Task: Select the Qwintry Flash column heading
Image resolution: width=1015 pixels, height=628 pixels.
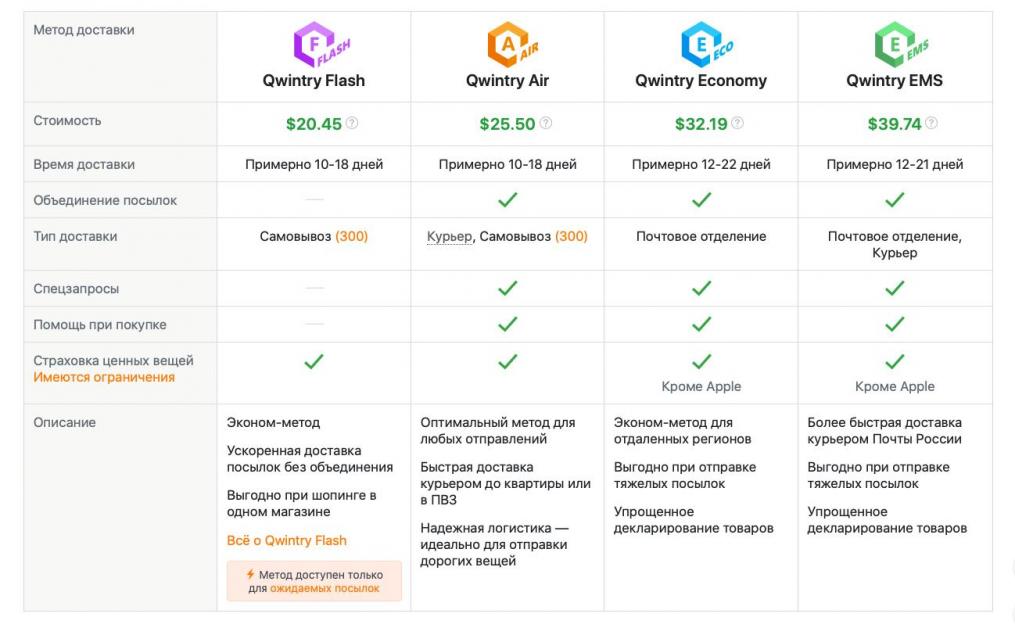Action: point(313,80)
